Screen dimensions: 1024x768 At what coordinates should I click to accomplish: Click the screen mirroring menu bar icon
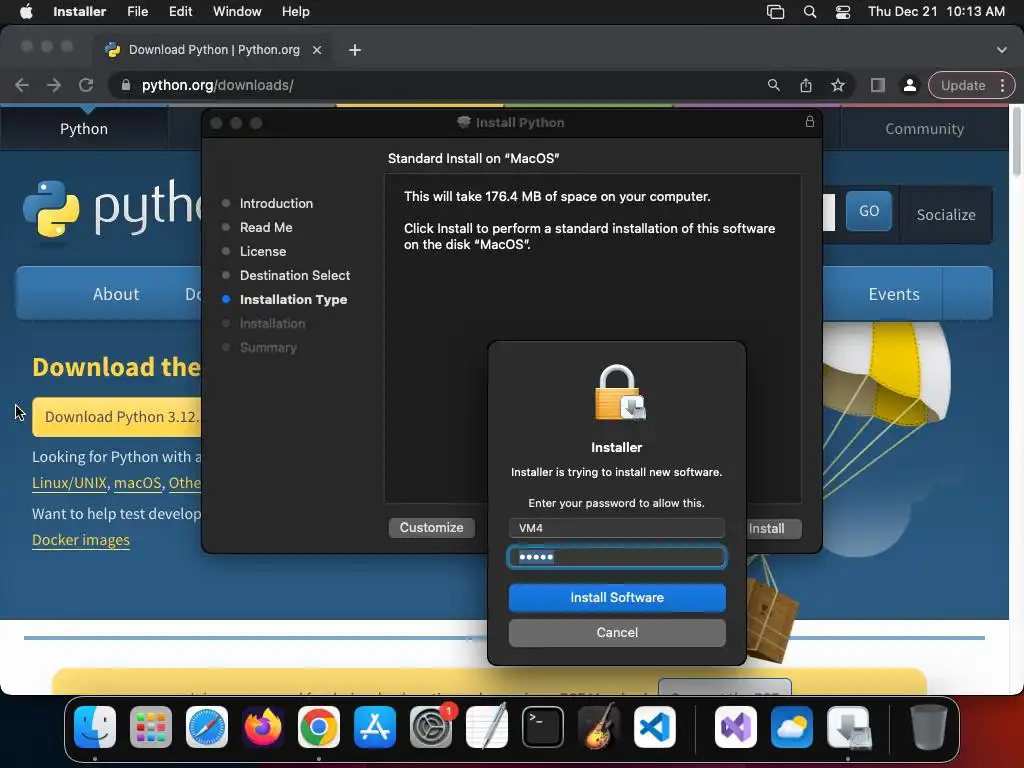click(775, 12)
